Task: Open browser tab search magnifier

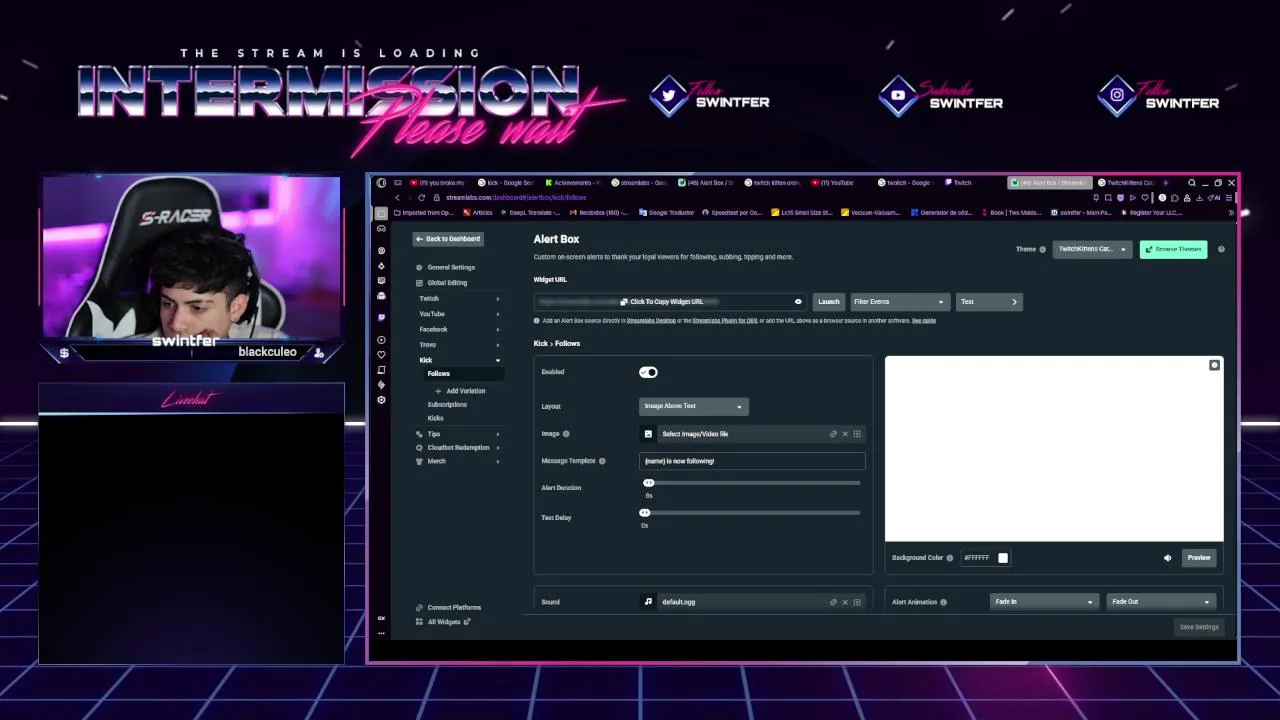Action: (1191, 183)
